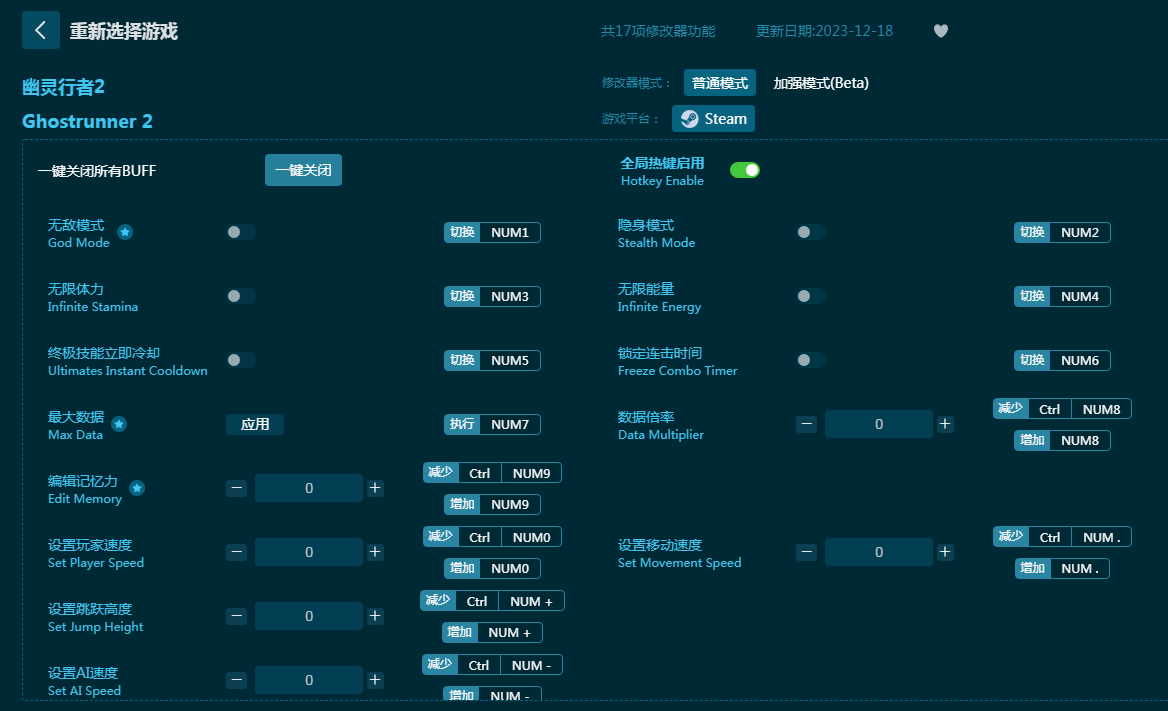Image resolution: width=1168 pixels, height=711 pixels.
Task: Increase Edit Memory with plus button
Action: point(375,488)
